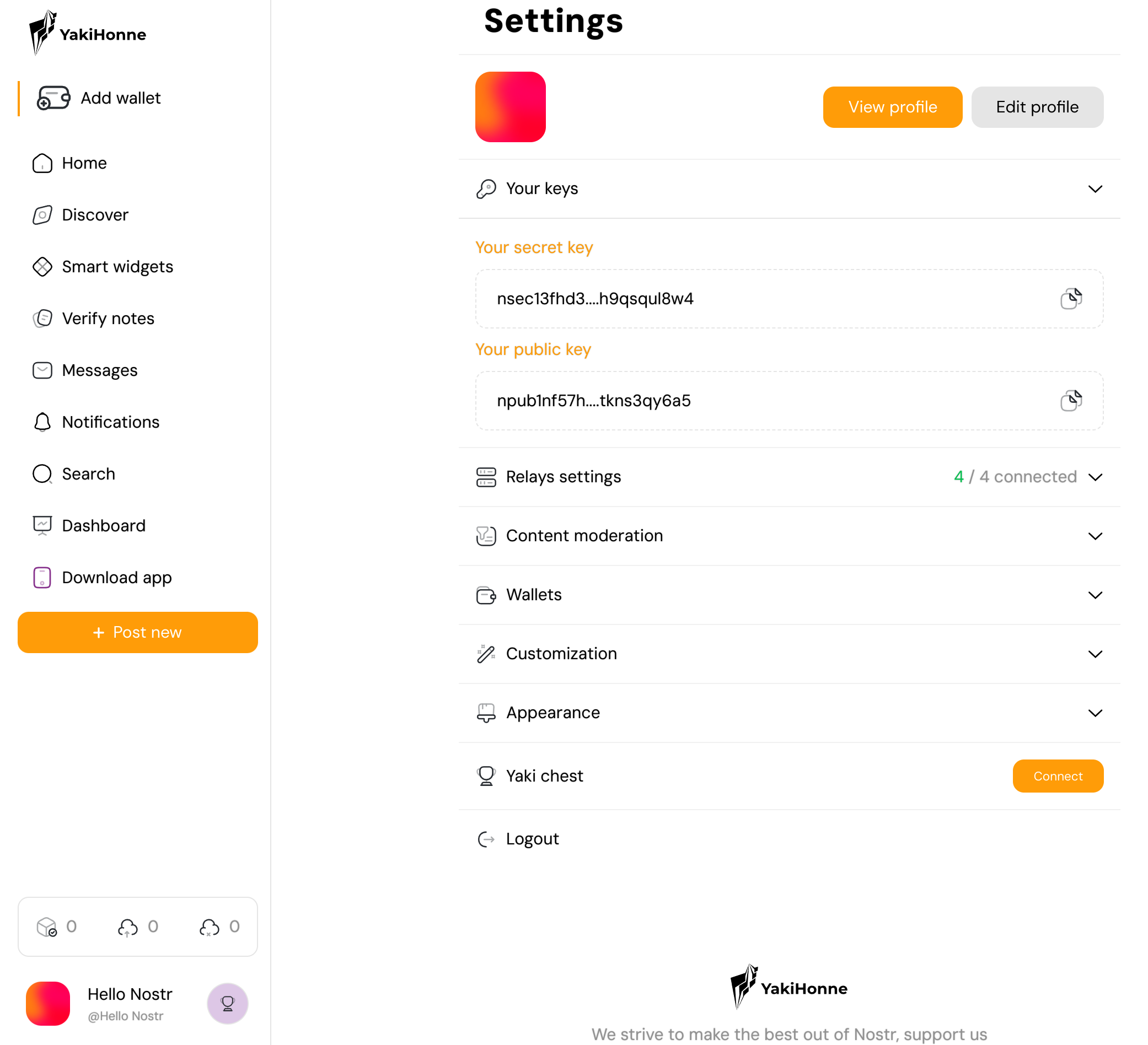1148x1045 pixels.
Task: Click the View profile button
Action: tap(892, 107)
